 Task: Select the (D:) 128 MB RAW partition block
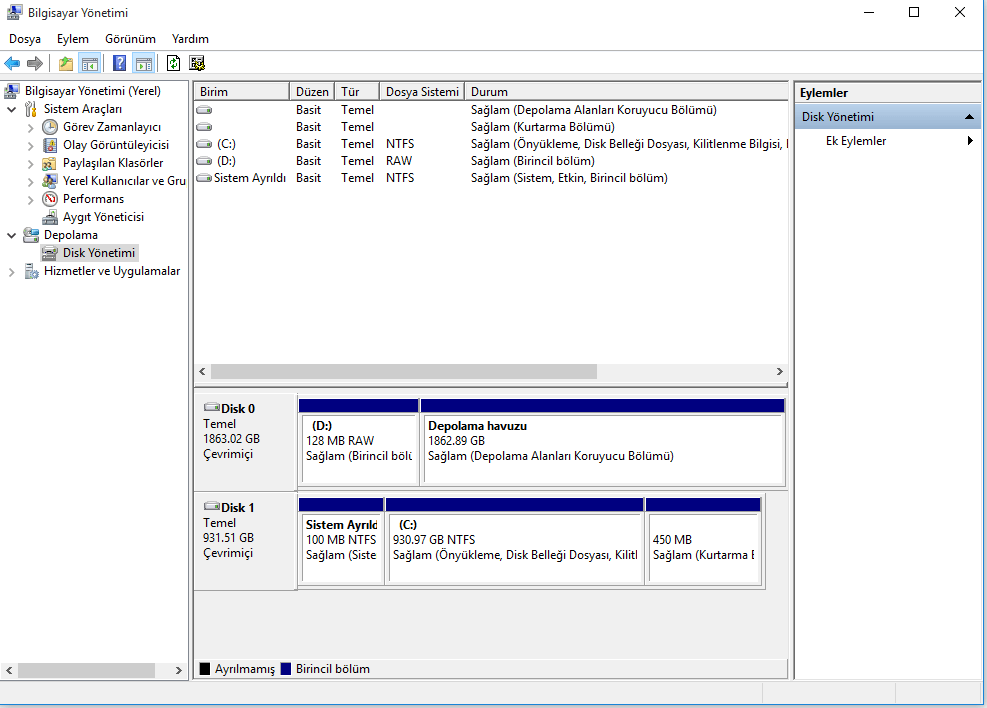click(x=358, y=449)
